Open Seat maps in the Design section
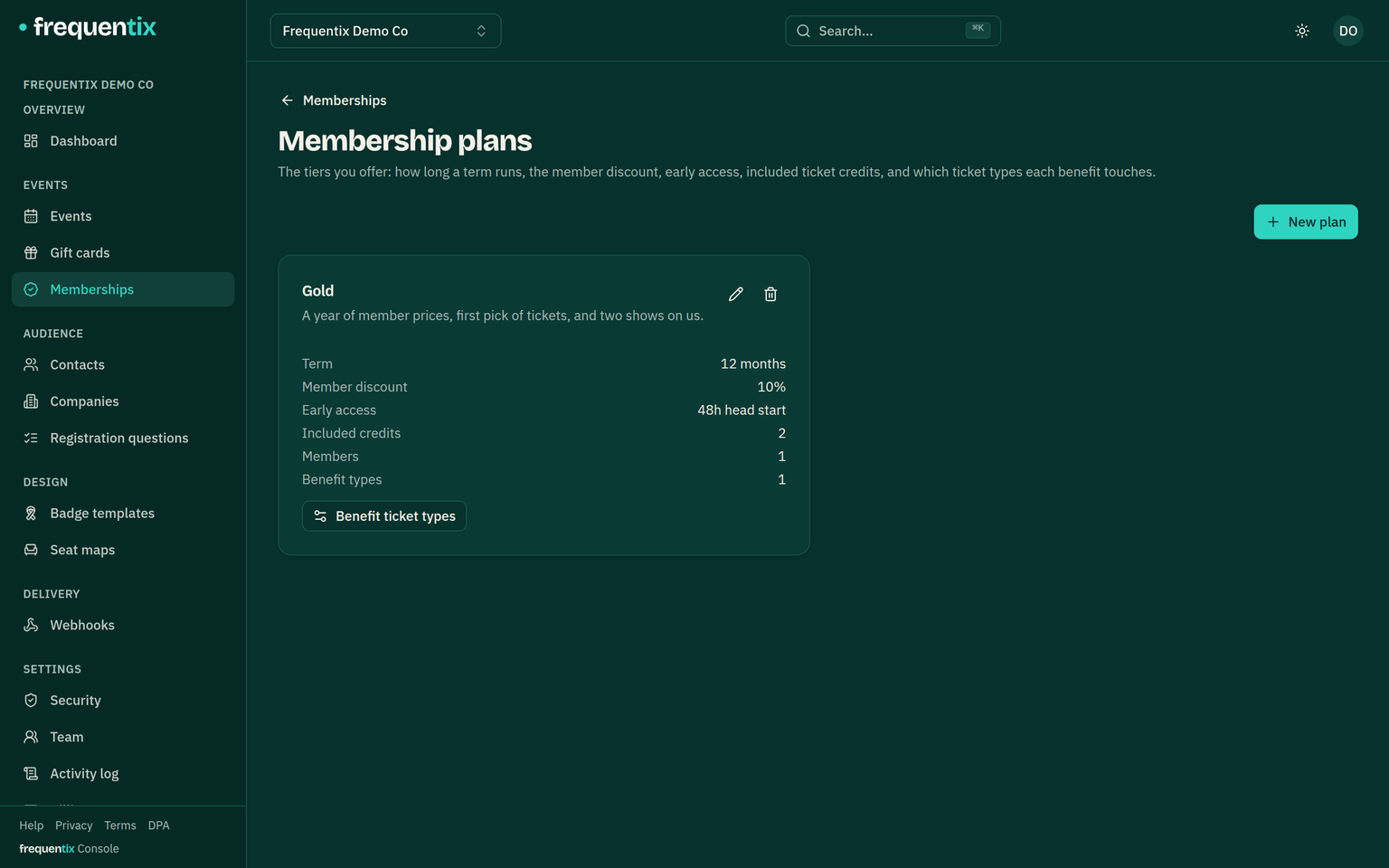1389x868 pixels. pos(123,550)
